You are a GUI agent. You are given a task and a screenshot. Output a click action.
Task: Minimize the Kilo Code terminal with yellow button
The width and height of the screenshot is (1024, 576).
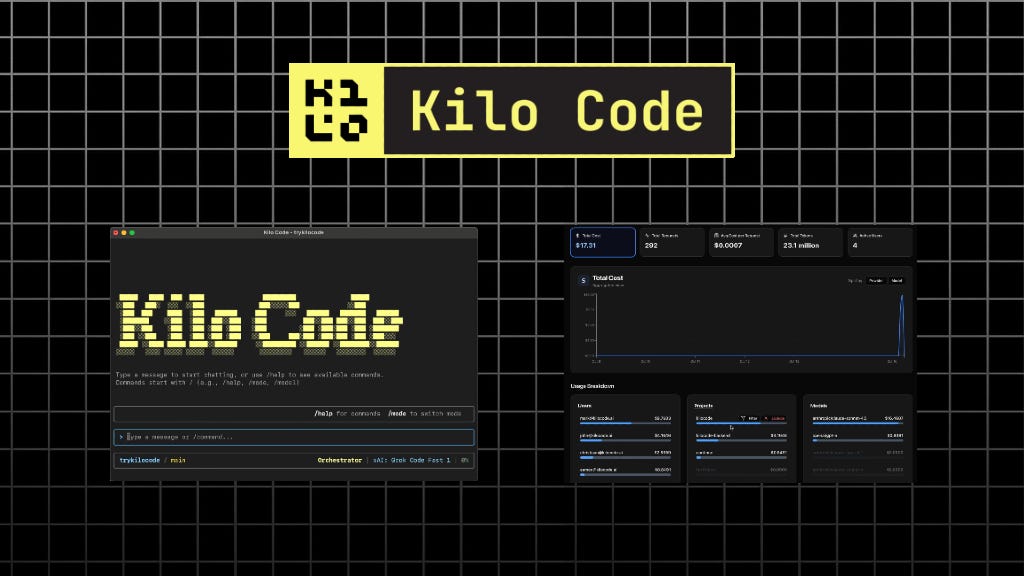tap(124, 232)
